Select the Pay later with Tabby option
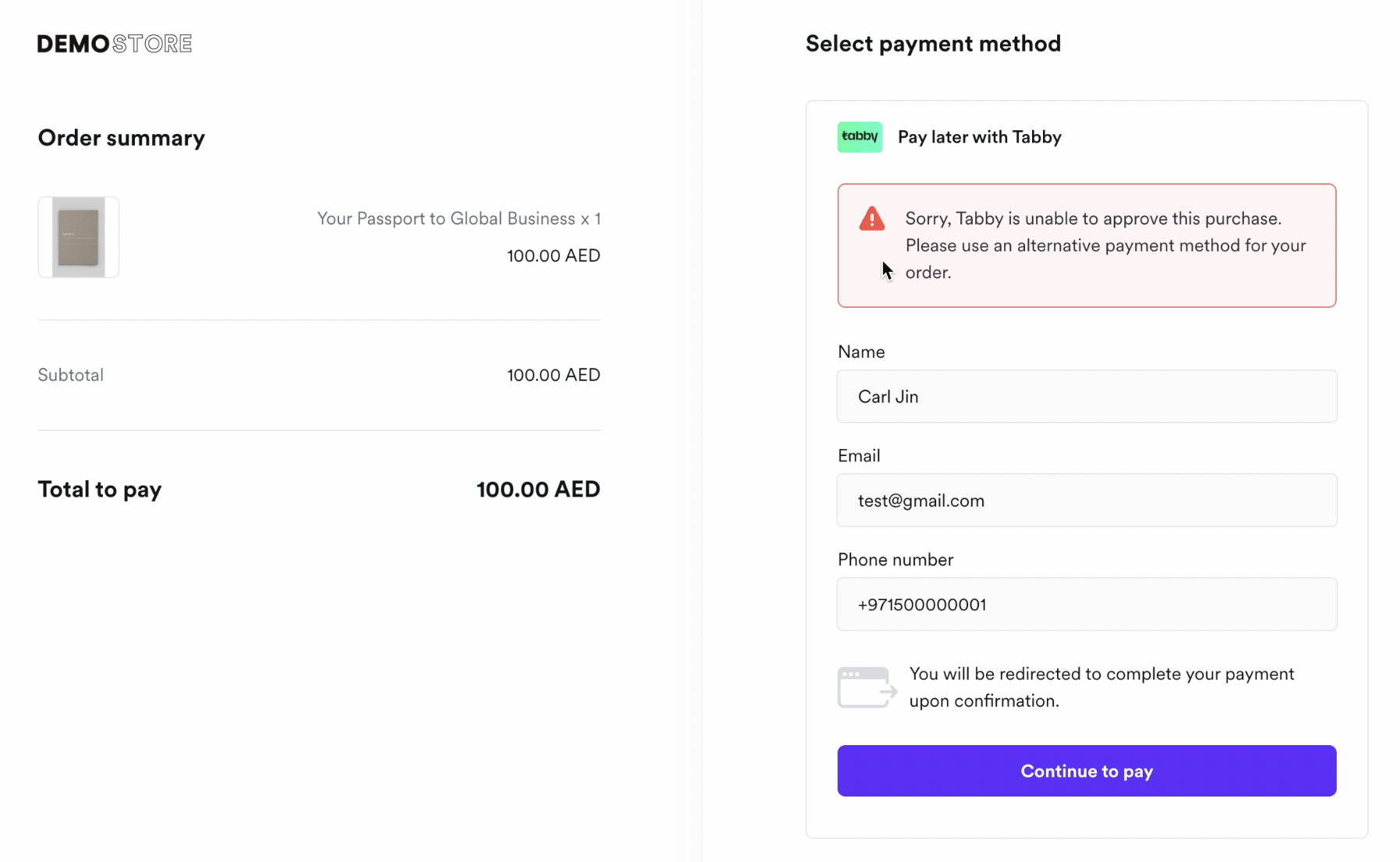This screenshot has width=1400, height=862. (x=979, y=137)
